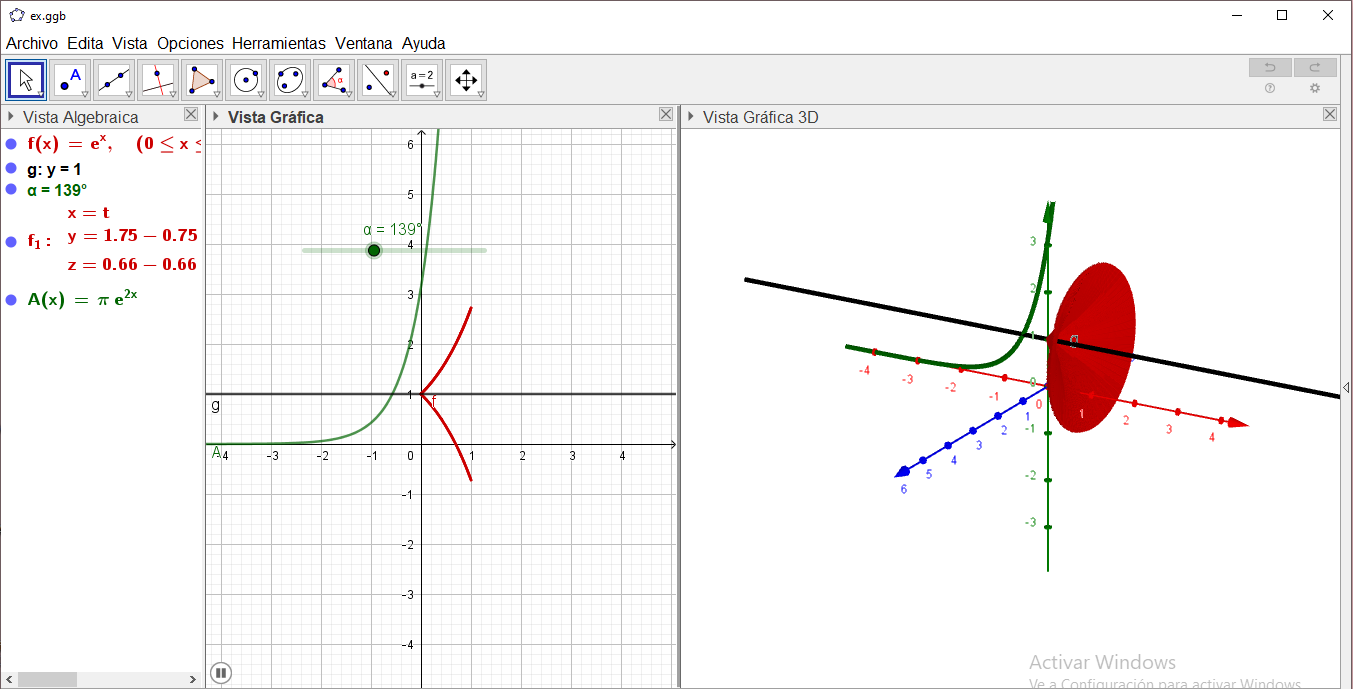Select the Line tool
Viewport: 1353px width, 689px height.
[x=114, y=79]
